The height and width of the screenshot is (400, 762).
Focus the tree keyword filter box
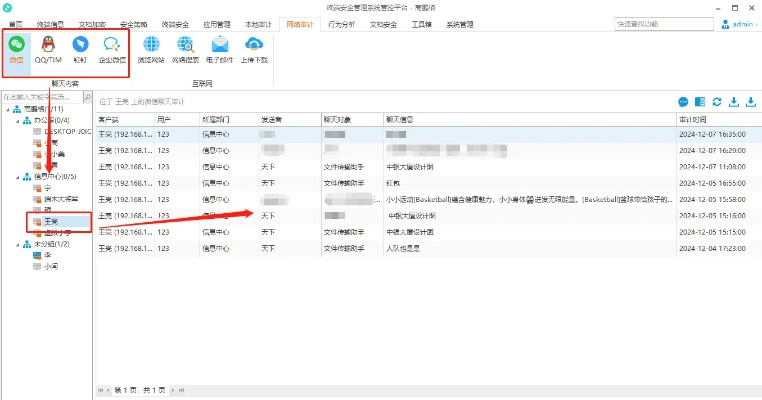43,97
